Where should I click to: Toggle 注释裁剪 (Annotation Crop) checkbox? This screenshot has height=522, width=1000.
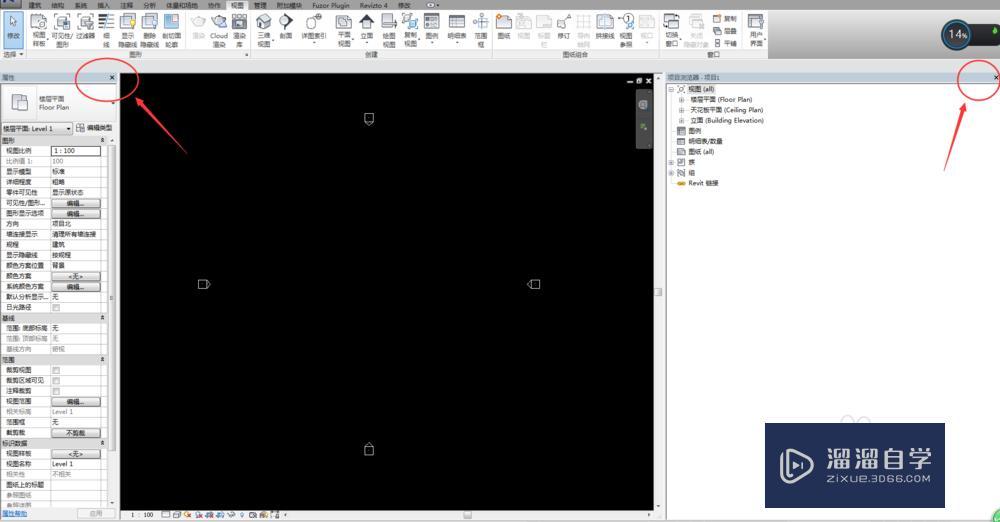(56, 391)
